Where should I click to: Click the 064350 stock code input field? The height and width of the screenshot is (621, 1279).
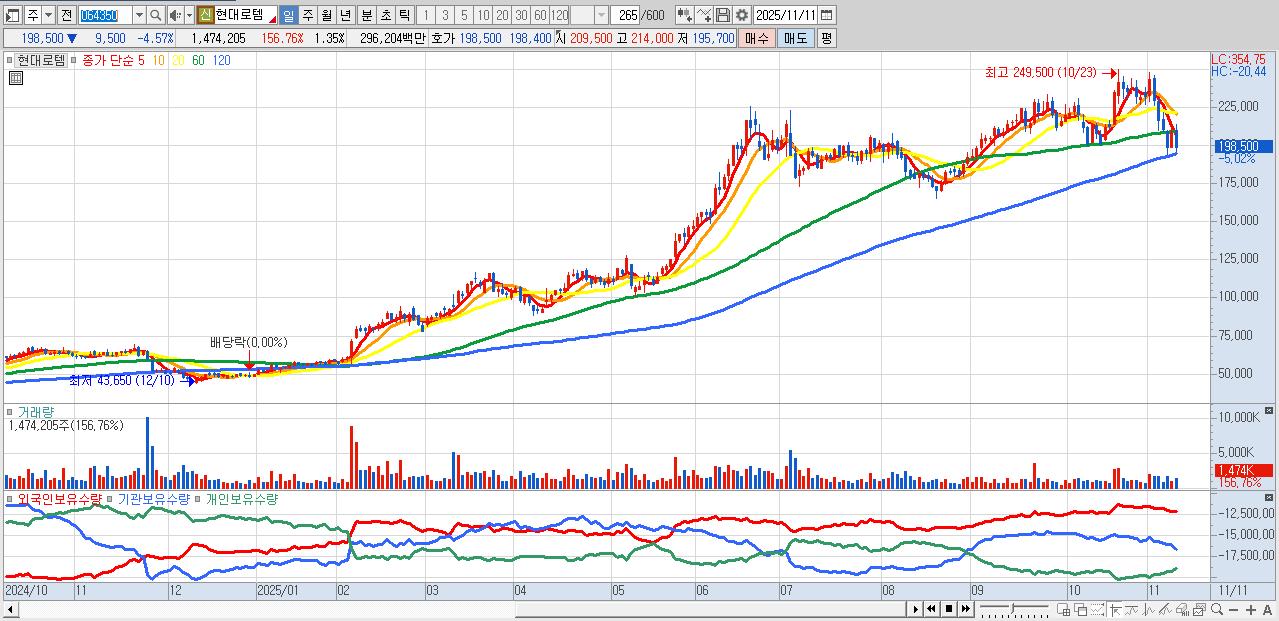click(x=106, y=15)
